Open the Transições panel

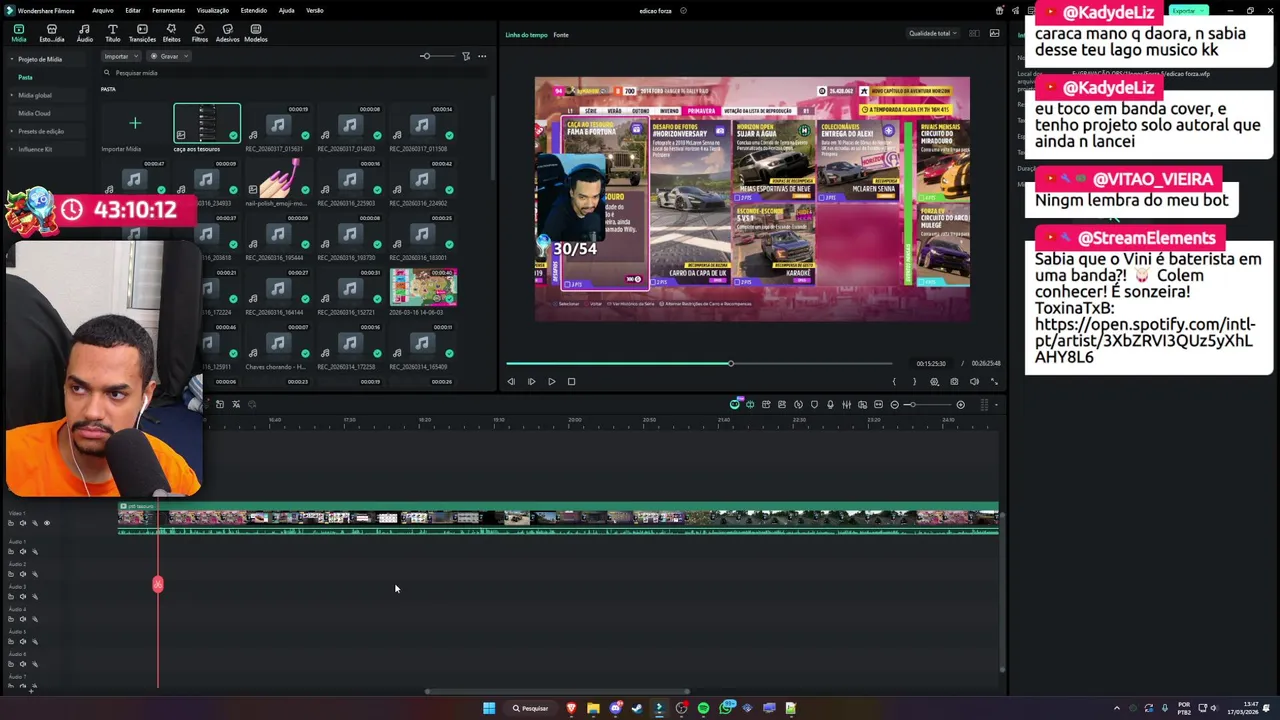coord(142,33)
